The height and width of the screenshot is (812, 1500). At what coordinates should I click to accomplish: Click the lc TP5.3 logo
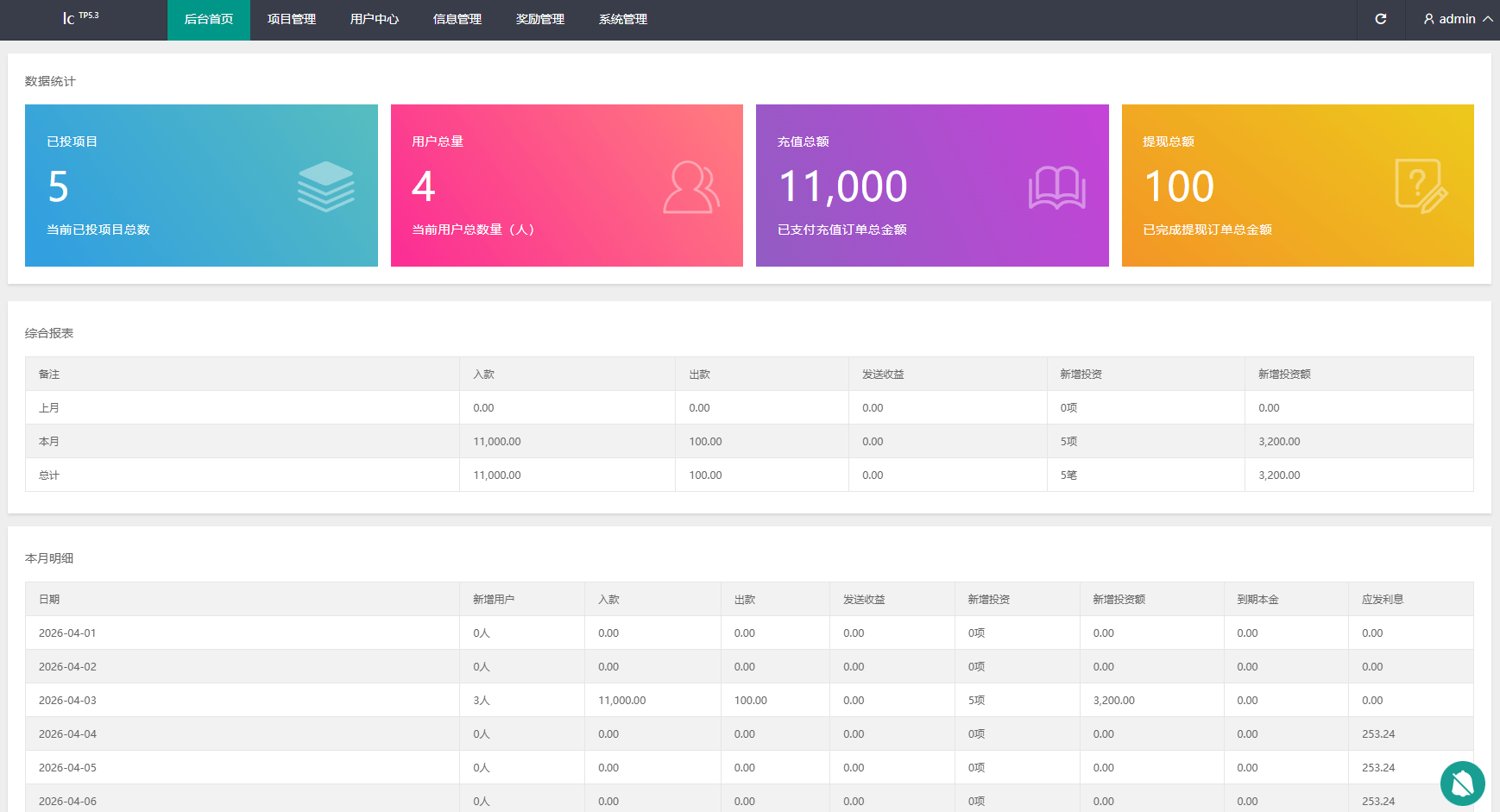(80, 18)
